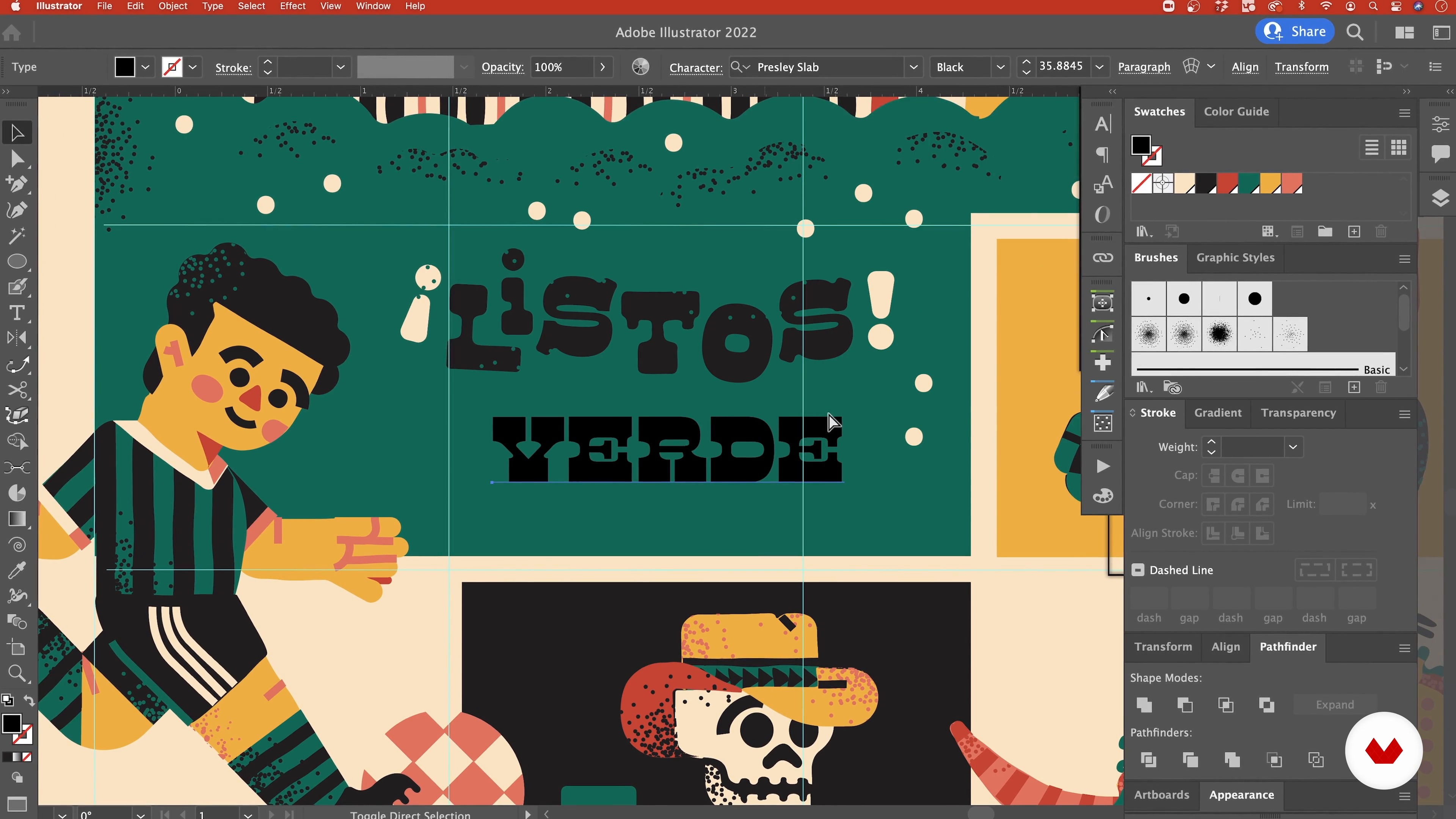Switch to the Graphic Styles tab
The image size is (1456, 819).
pyautogui.click(x=1235, y=258)
